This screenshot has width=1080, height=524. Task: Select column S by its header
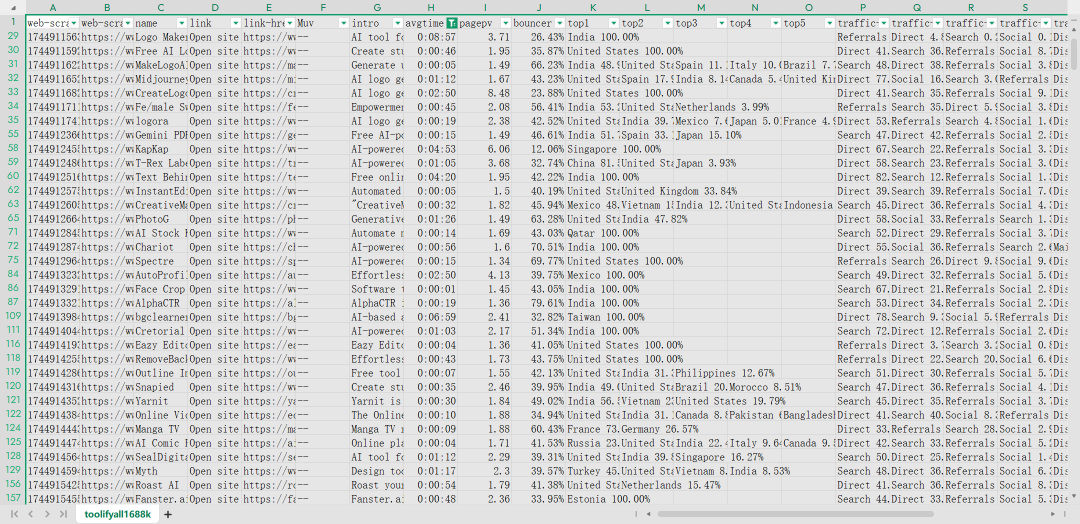click(x=1024, y=9)
